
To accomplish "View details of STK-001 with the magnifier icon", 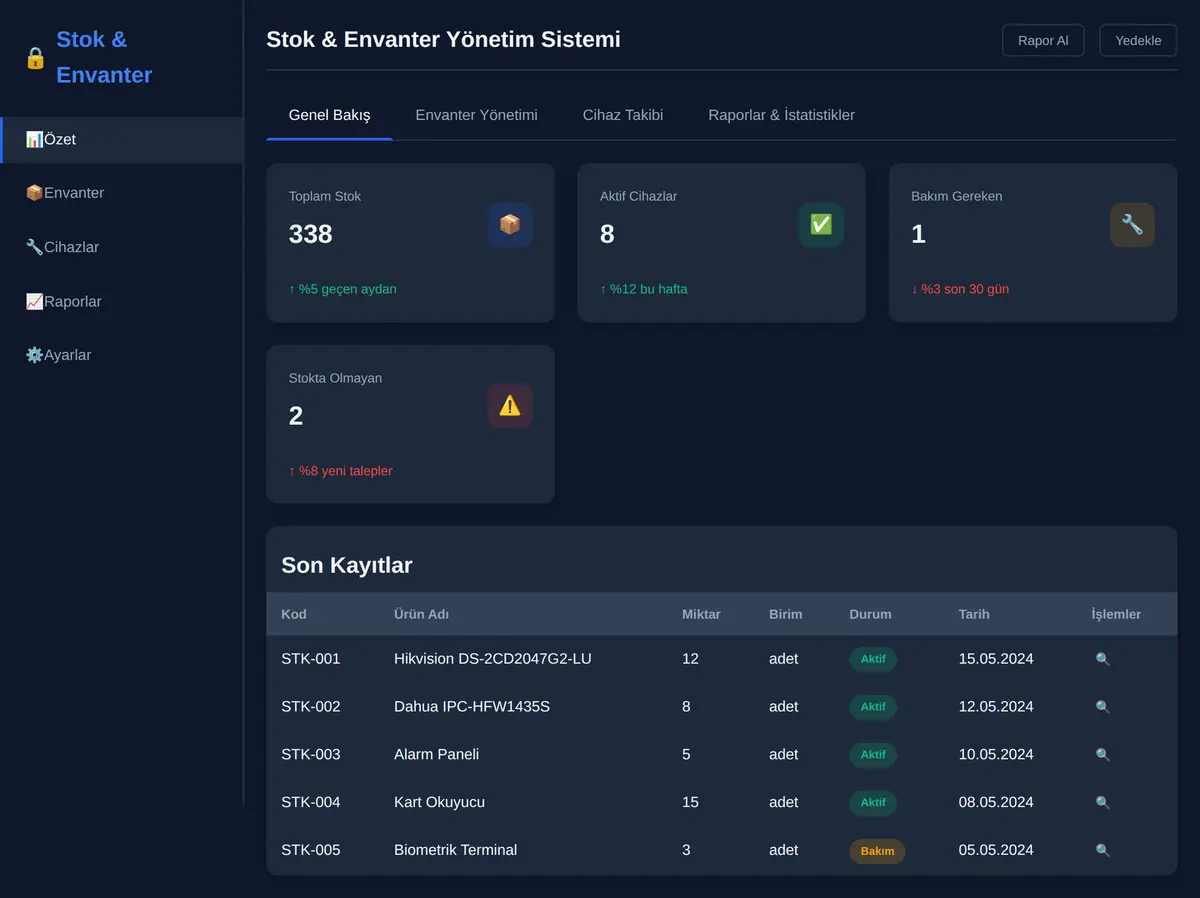I will [1103, 659].
